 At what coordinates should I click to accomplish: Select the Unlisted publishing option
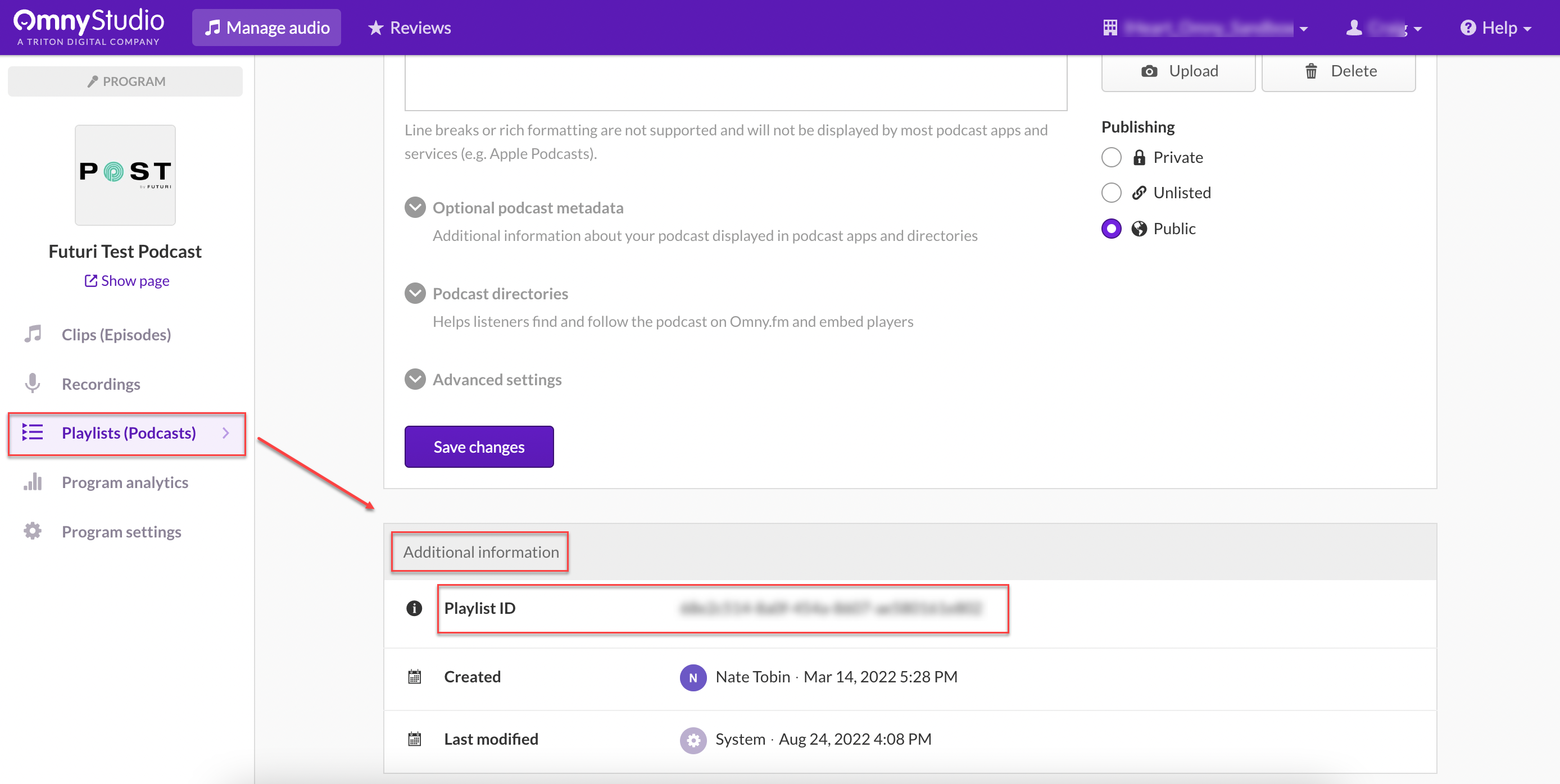point(1111,193)
